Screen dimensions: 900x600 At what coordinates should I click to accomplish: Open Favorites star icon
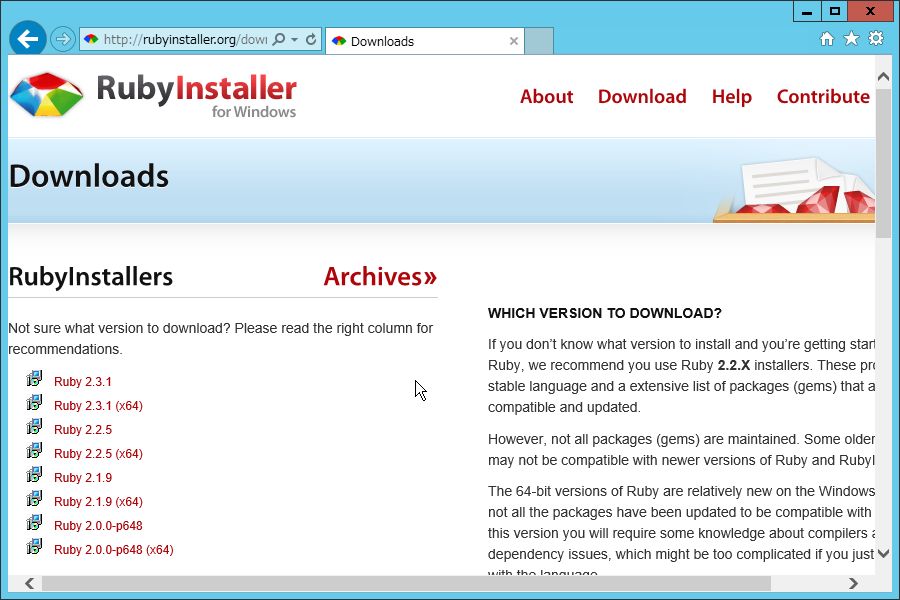[851, 38]
